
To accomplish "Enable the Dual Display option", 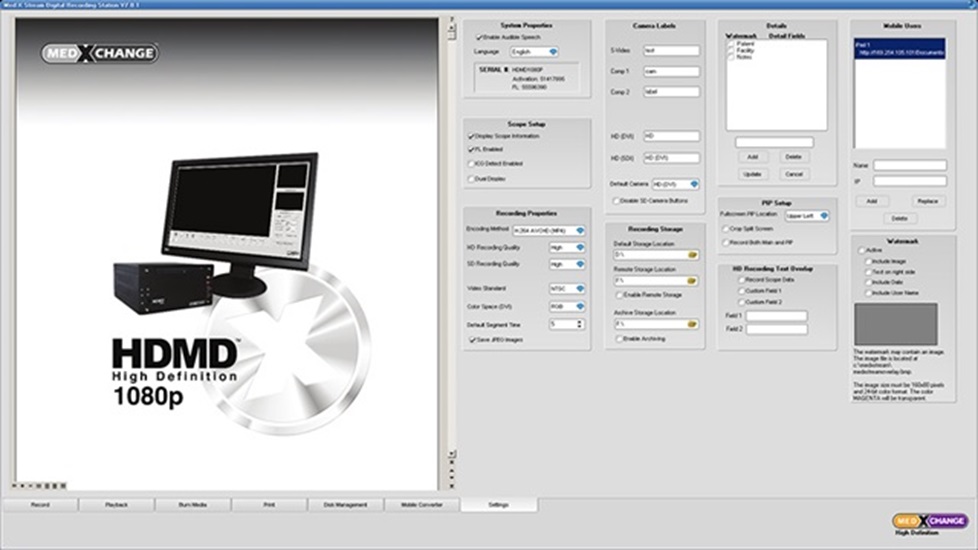I will tap(472, 179).
